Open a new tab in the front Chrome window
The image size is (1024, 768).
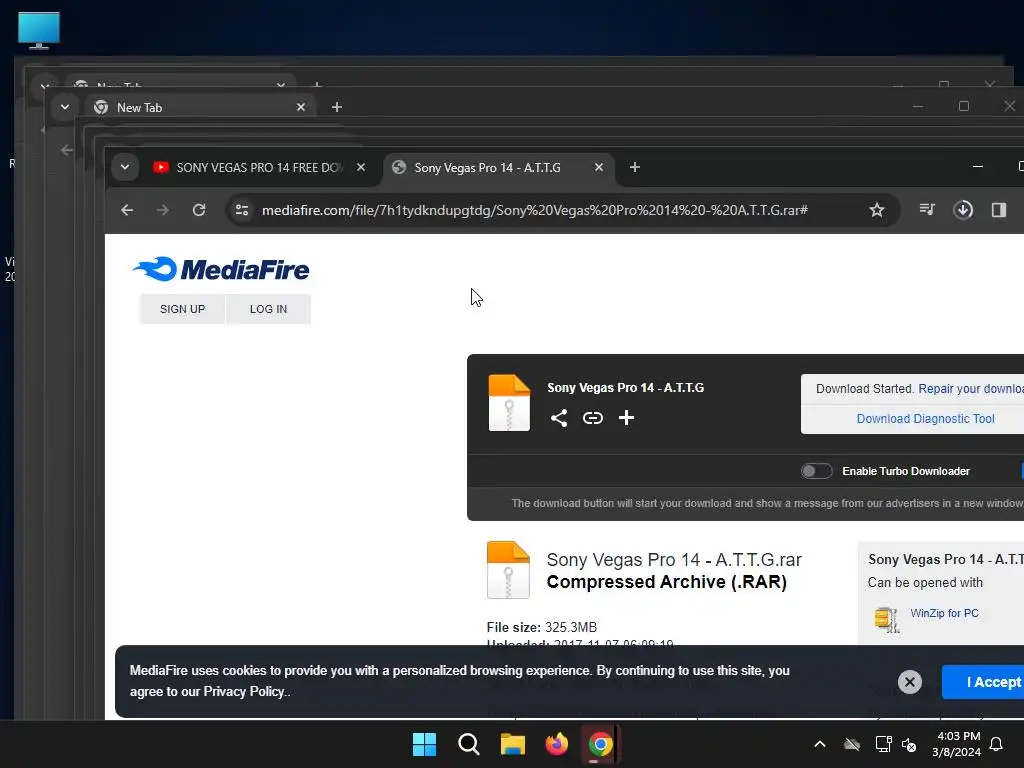coord(635,167)
